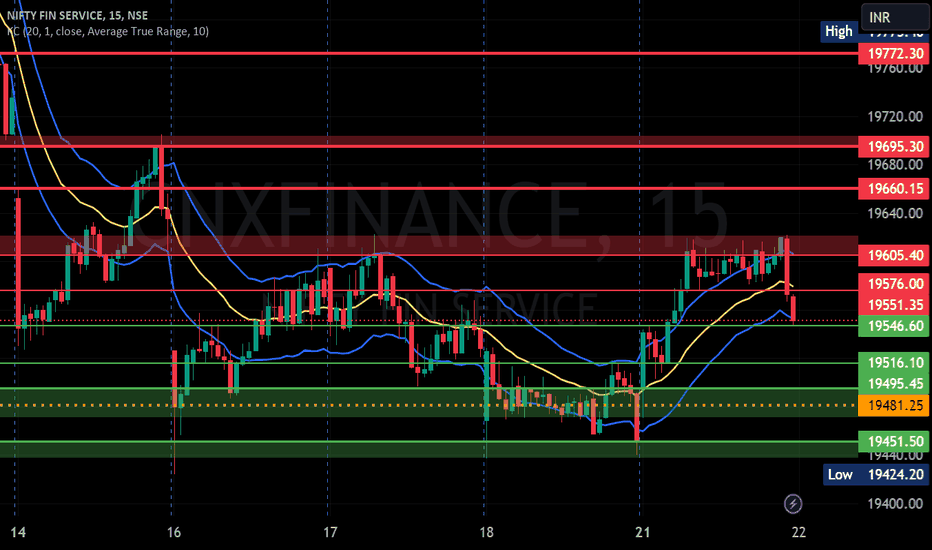The height and width of the screenshot is (550, 932).
Task: Click the 19640.00 price scale value
Action: (x=895, y=213)
